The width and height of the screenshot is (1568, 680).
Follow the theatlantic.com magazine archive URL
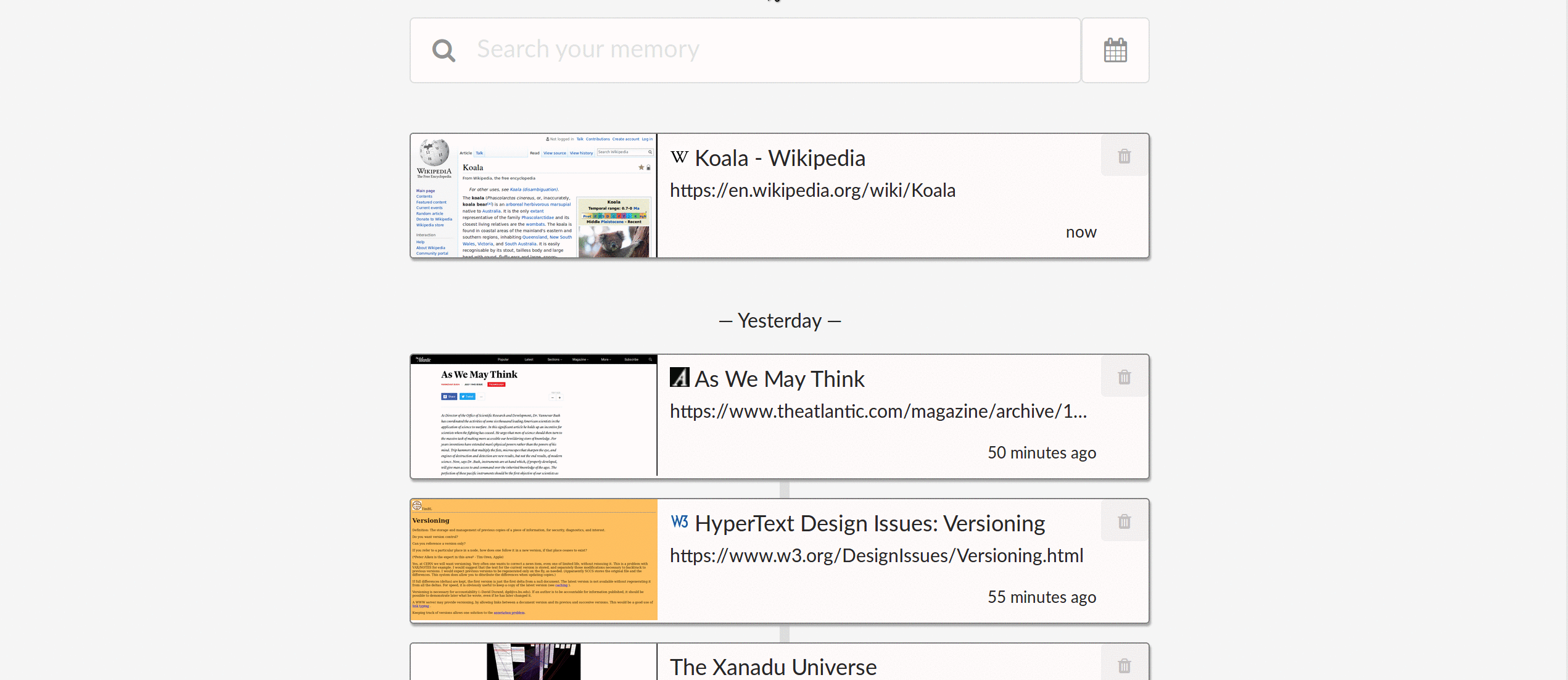[x=878, y=411]
